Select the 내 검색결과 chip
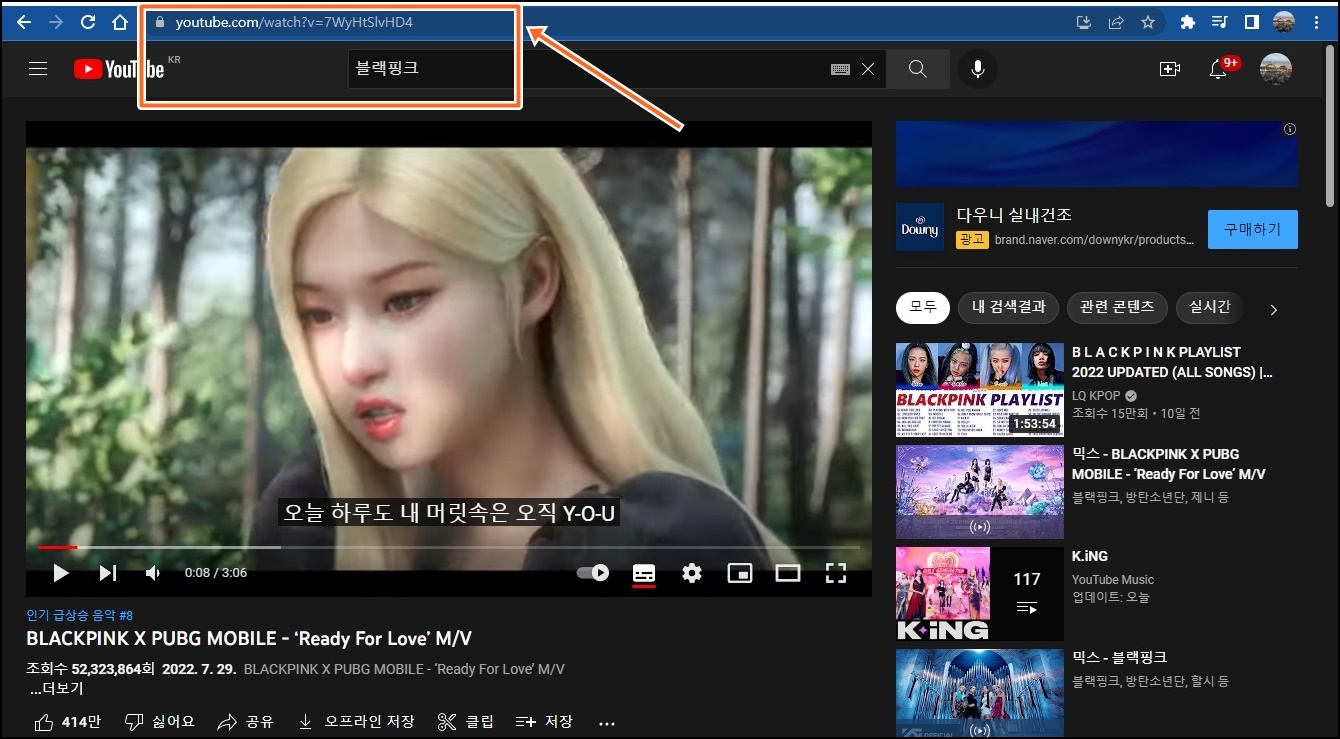 (x=1008, y=307)
